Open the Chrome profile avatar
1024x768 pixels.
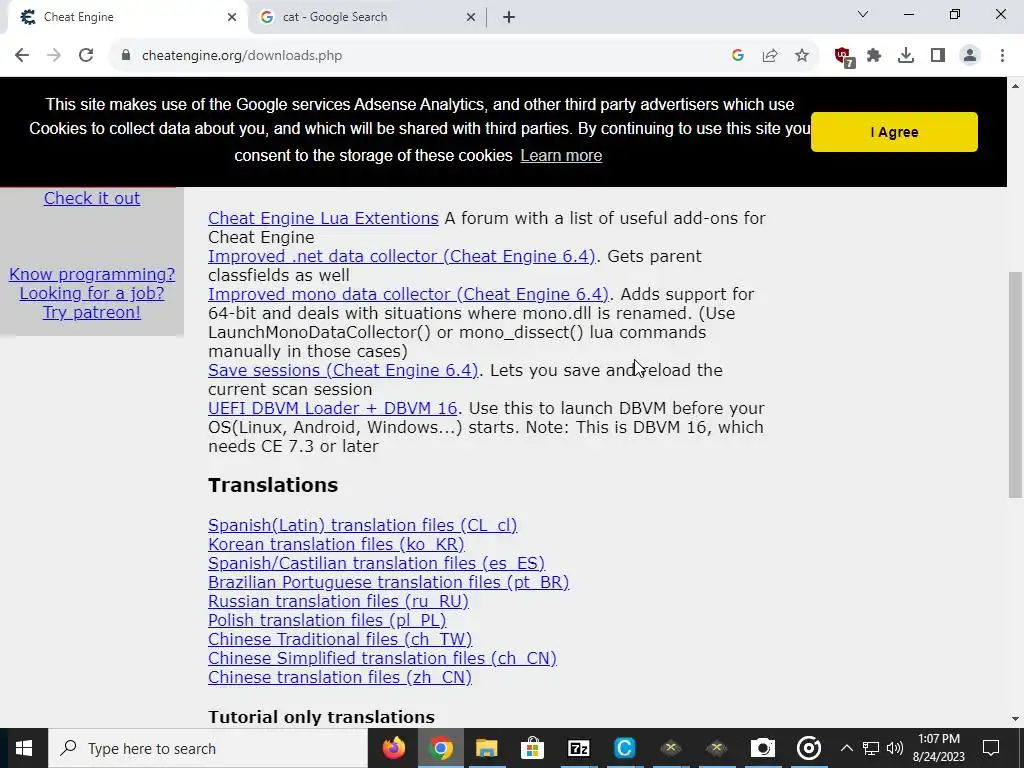click(x=970, y=56)
